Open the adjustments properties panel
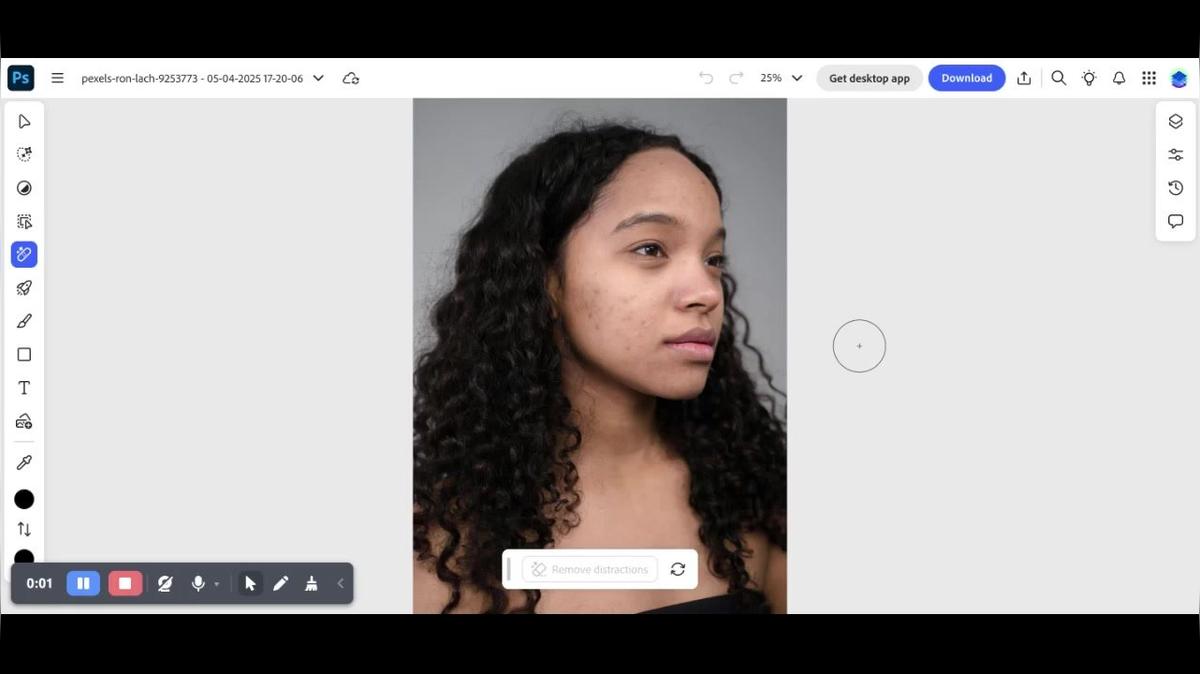The image size is (1200, 674). point(1175,155)
